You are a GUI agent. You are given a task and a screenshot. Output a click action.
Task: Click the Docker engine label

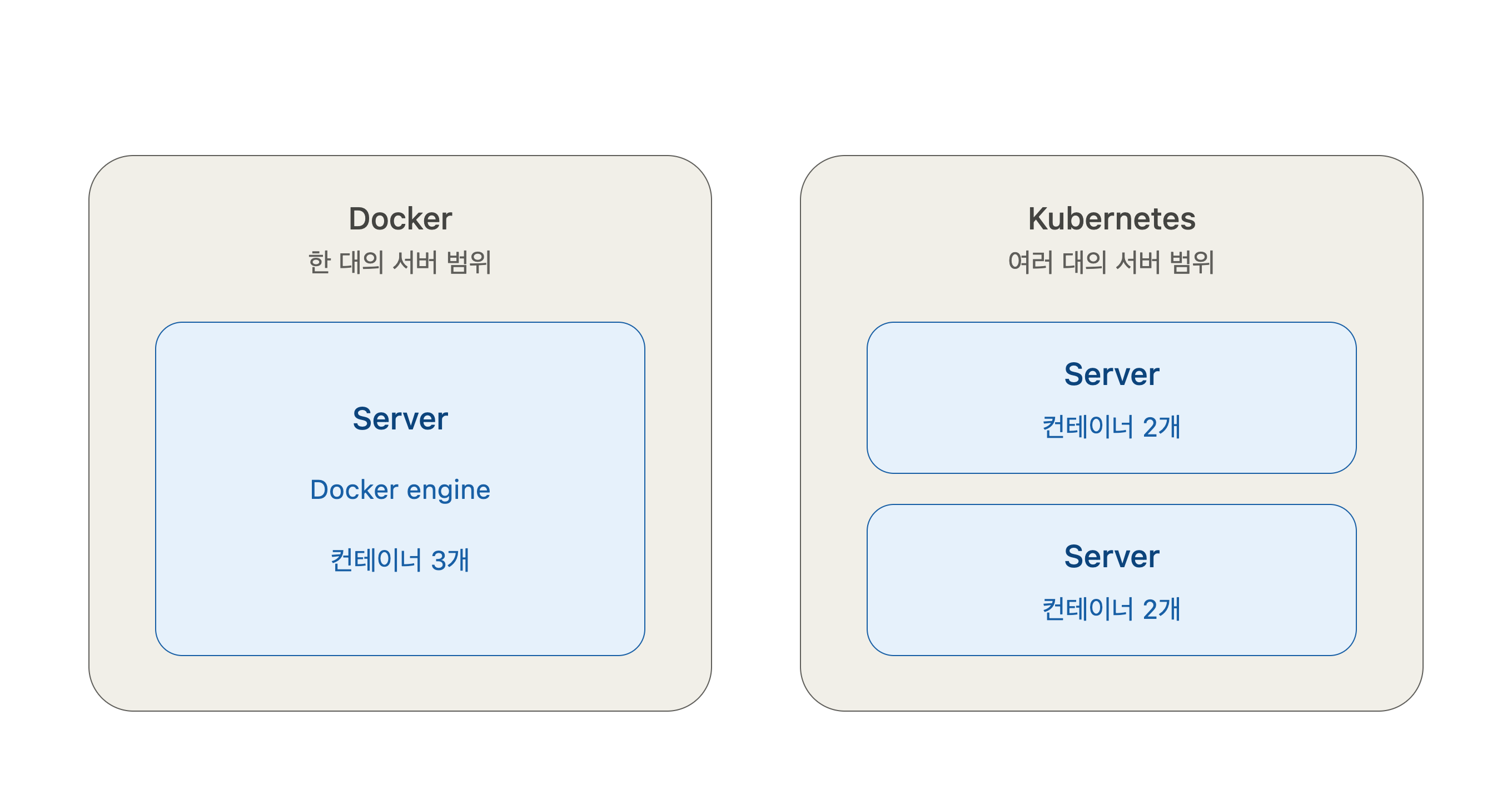[400, 490]
